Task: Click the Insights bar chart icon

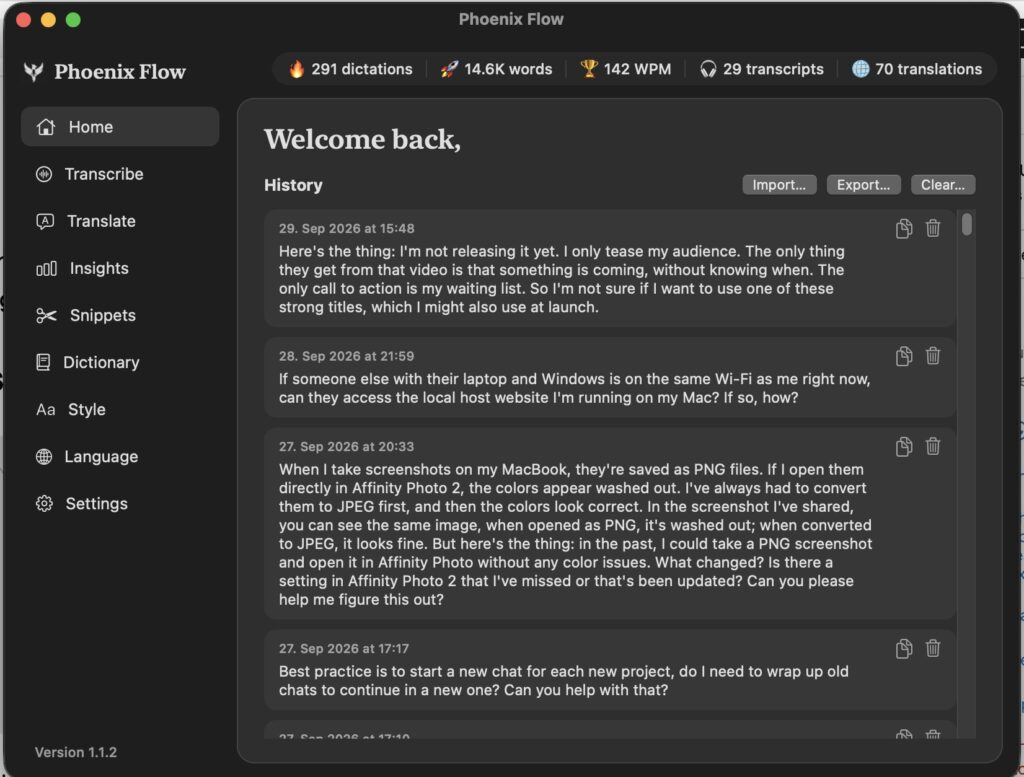Action: click(x=46, y=268)
